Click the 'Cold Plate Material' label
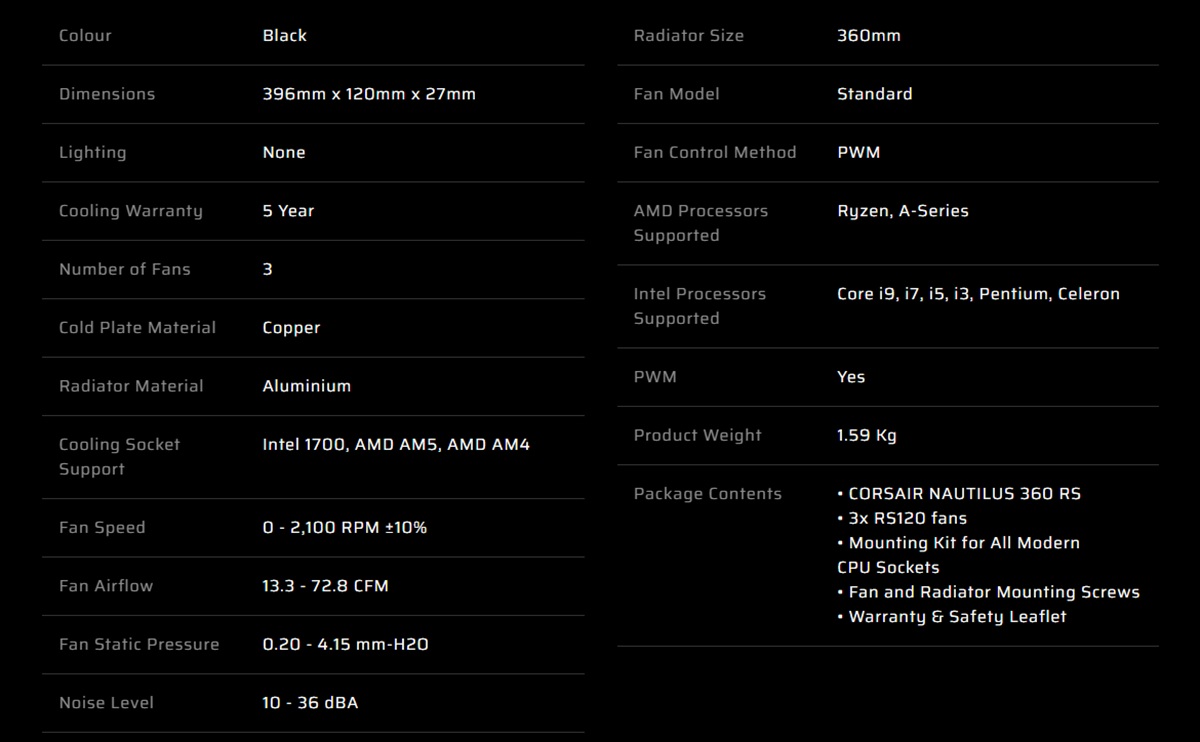Viewport: 1200px width, 742px height. pyautogui.click(x=138, y=328)
